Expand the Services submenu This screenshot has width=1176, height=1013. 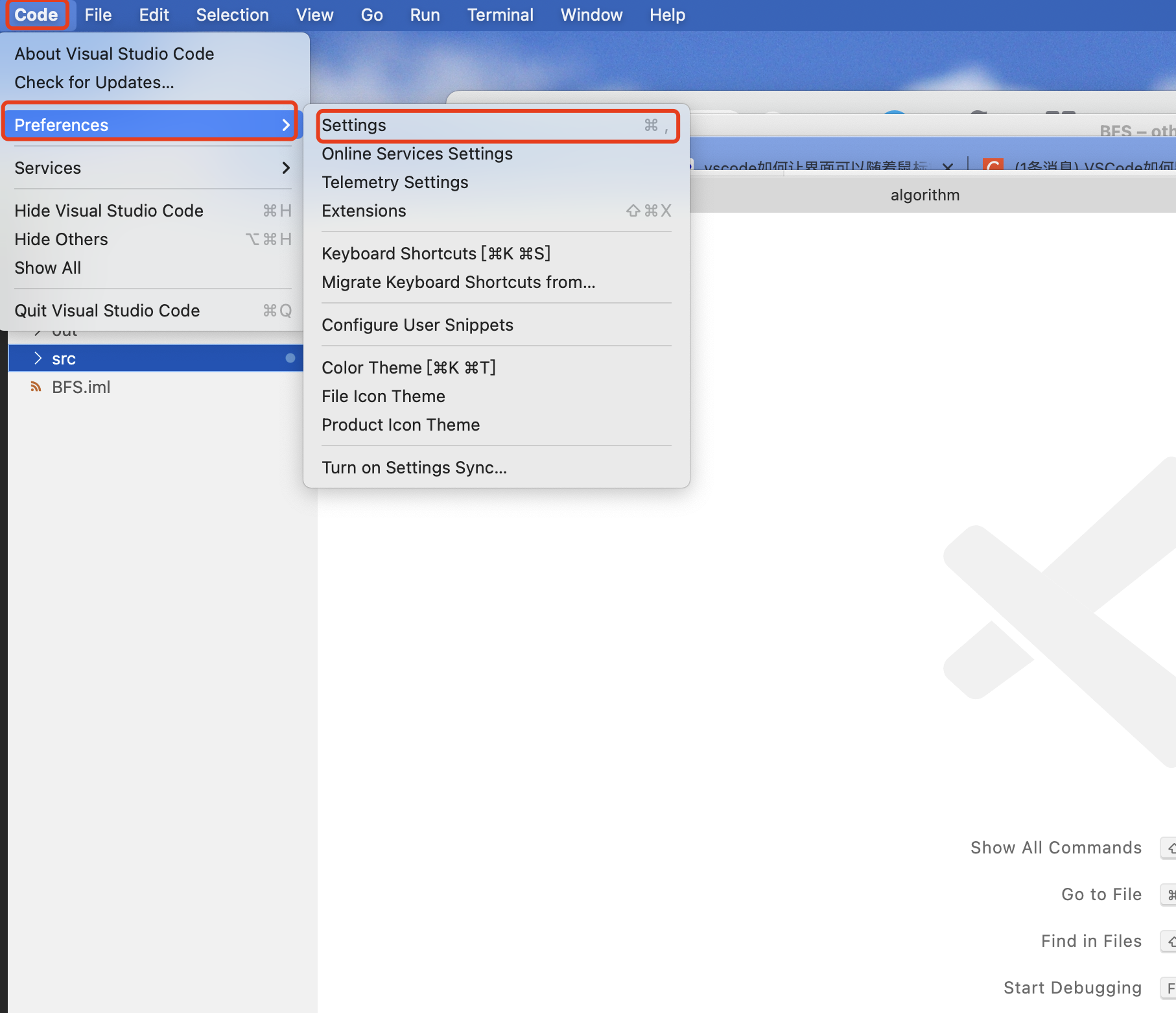coord(154,168)
